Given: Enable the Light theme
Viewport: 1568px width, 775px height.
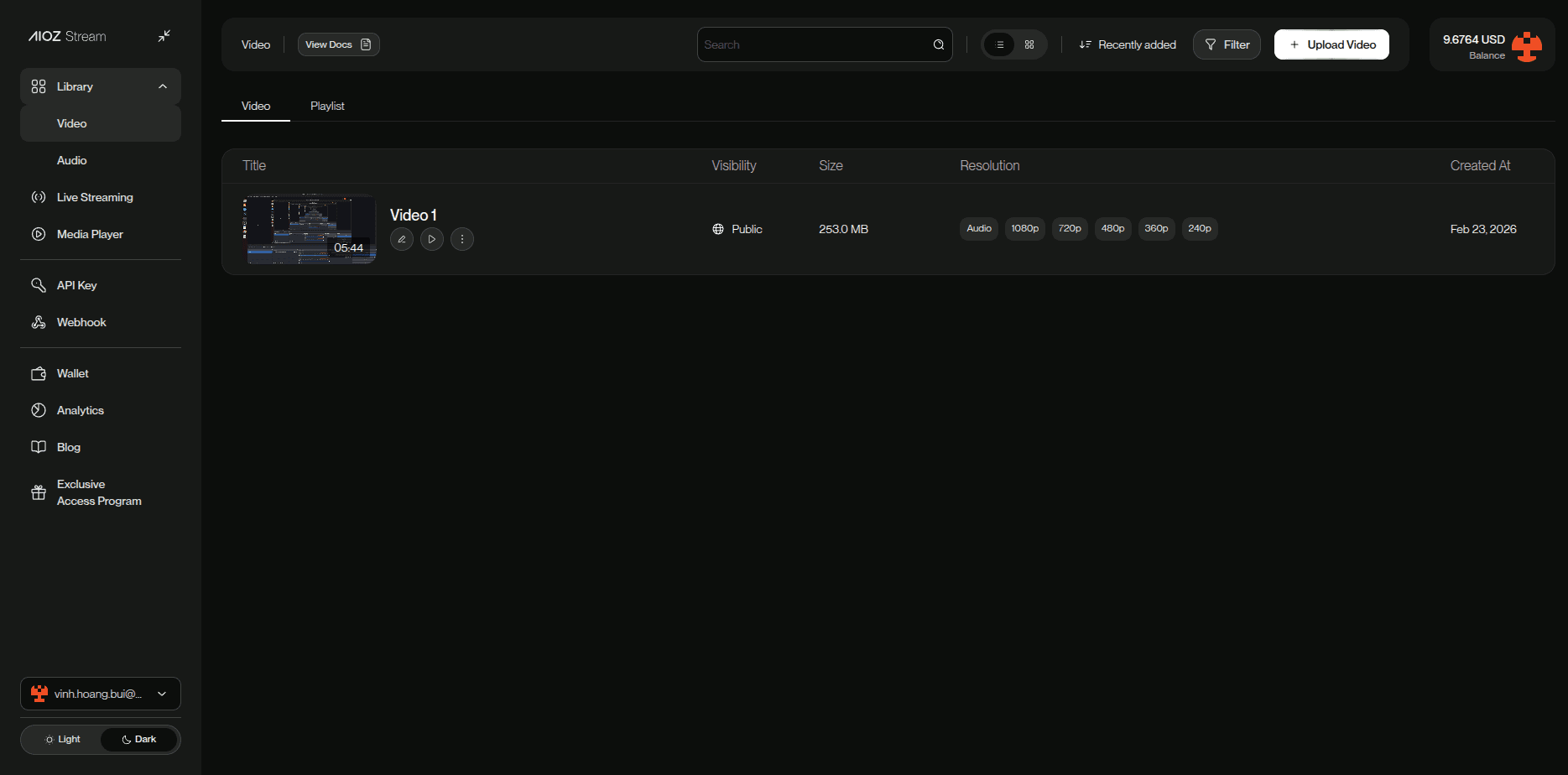Looking at the screenshot, I should [x=63, y=739].
